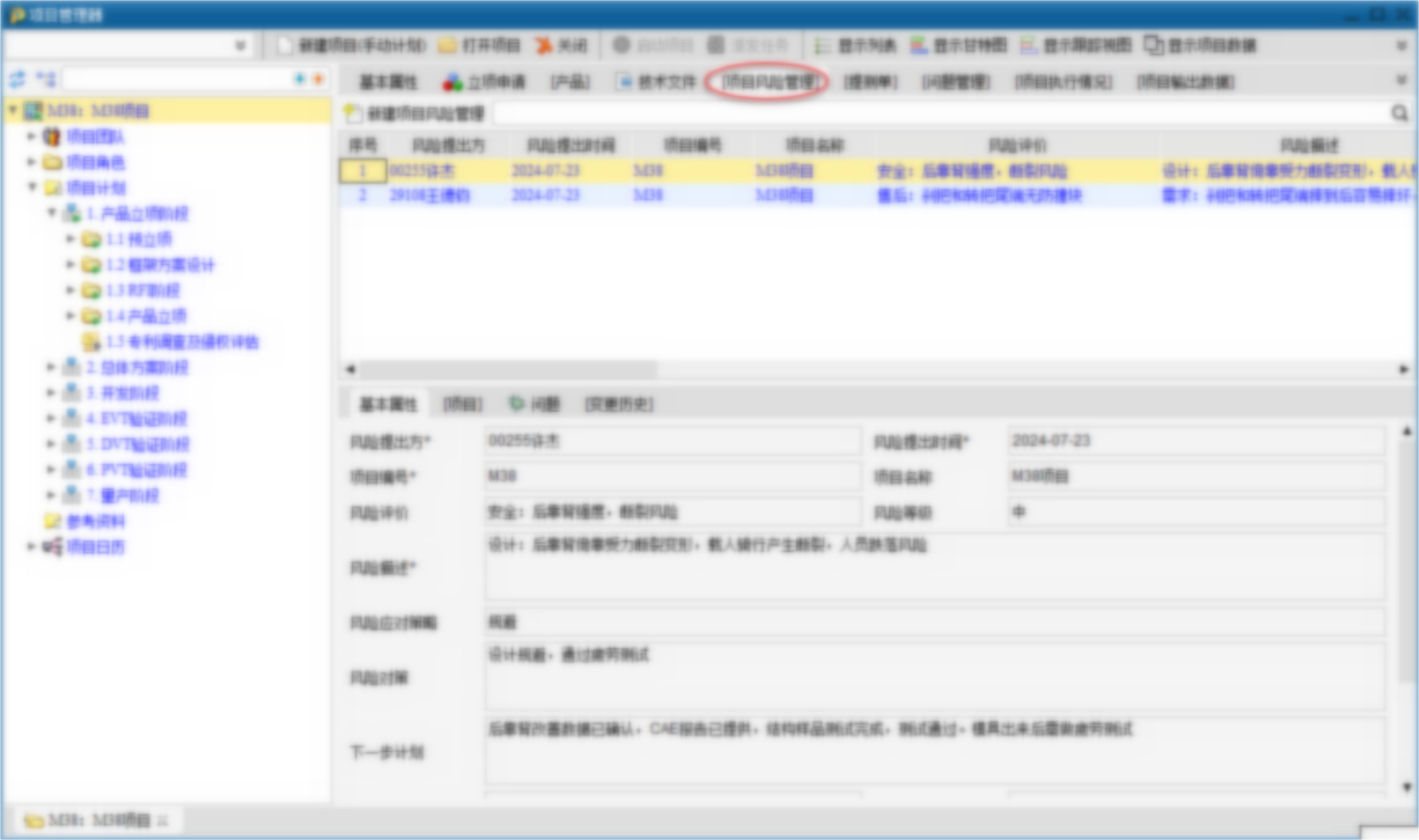Expand the 5. DVT验证阶段 node
The image size is (1419, 840).
(50, 444)
